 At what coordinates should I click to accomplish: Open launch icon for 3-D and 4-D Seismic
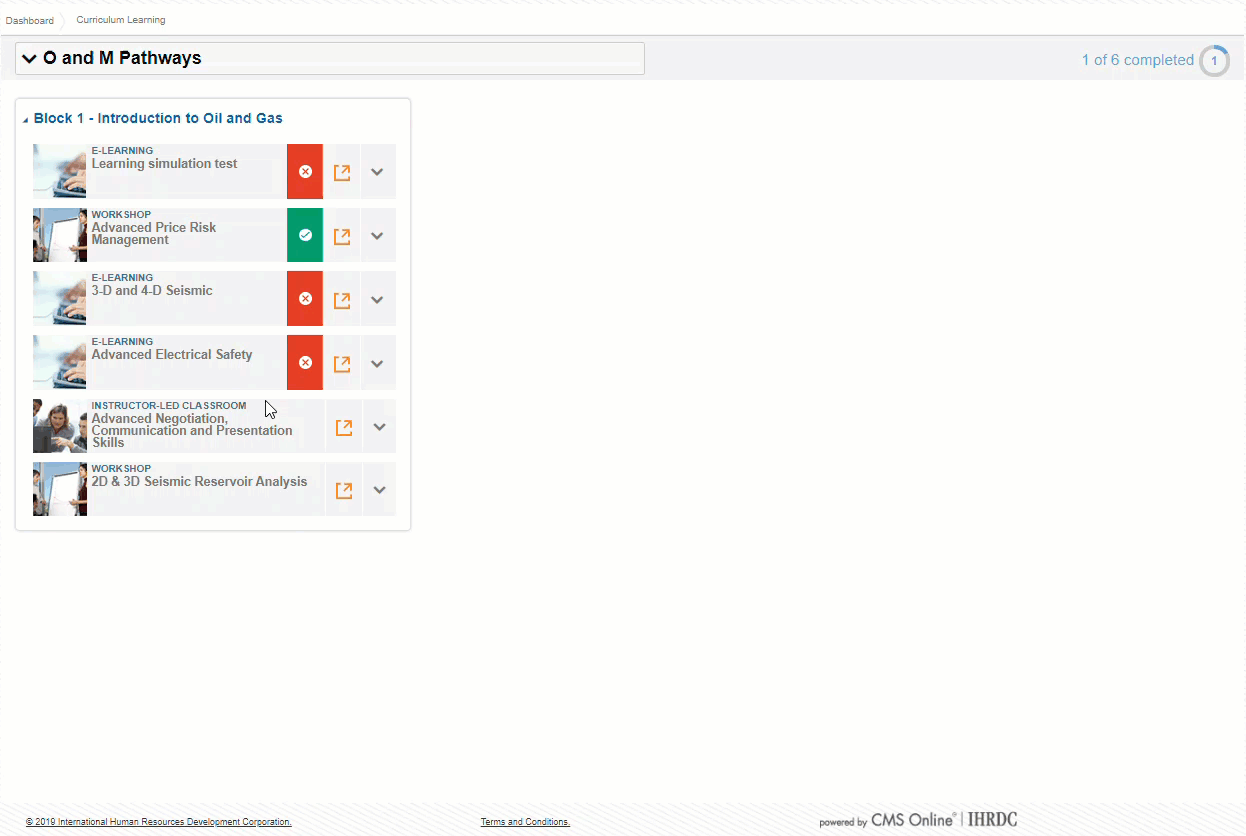[342, 299]
